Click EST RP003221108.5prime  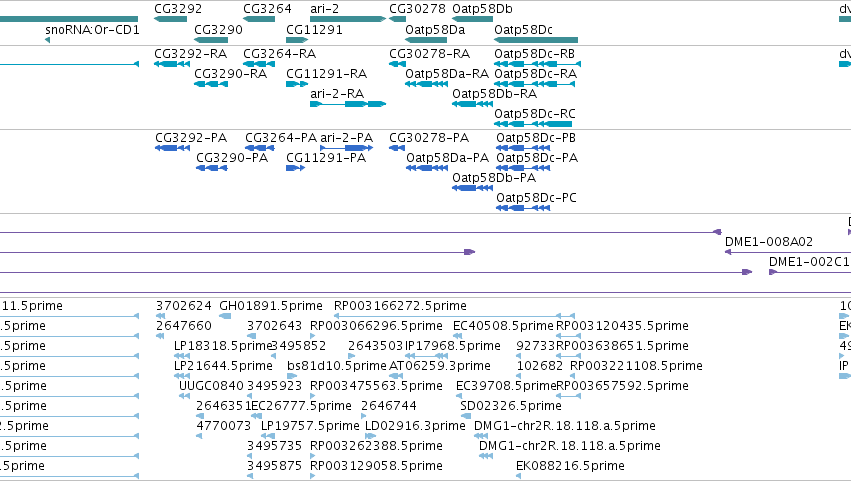636,366
